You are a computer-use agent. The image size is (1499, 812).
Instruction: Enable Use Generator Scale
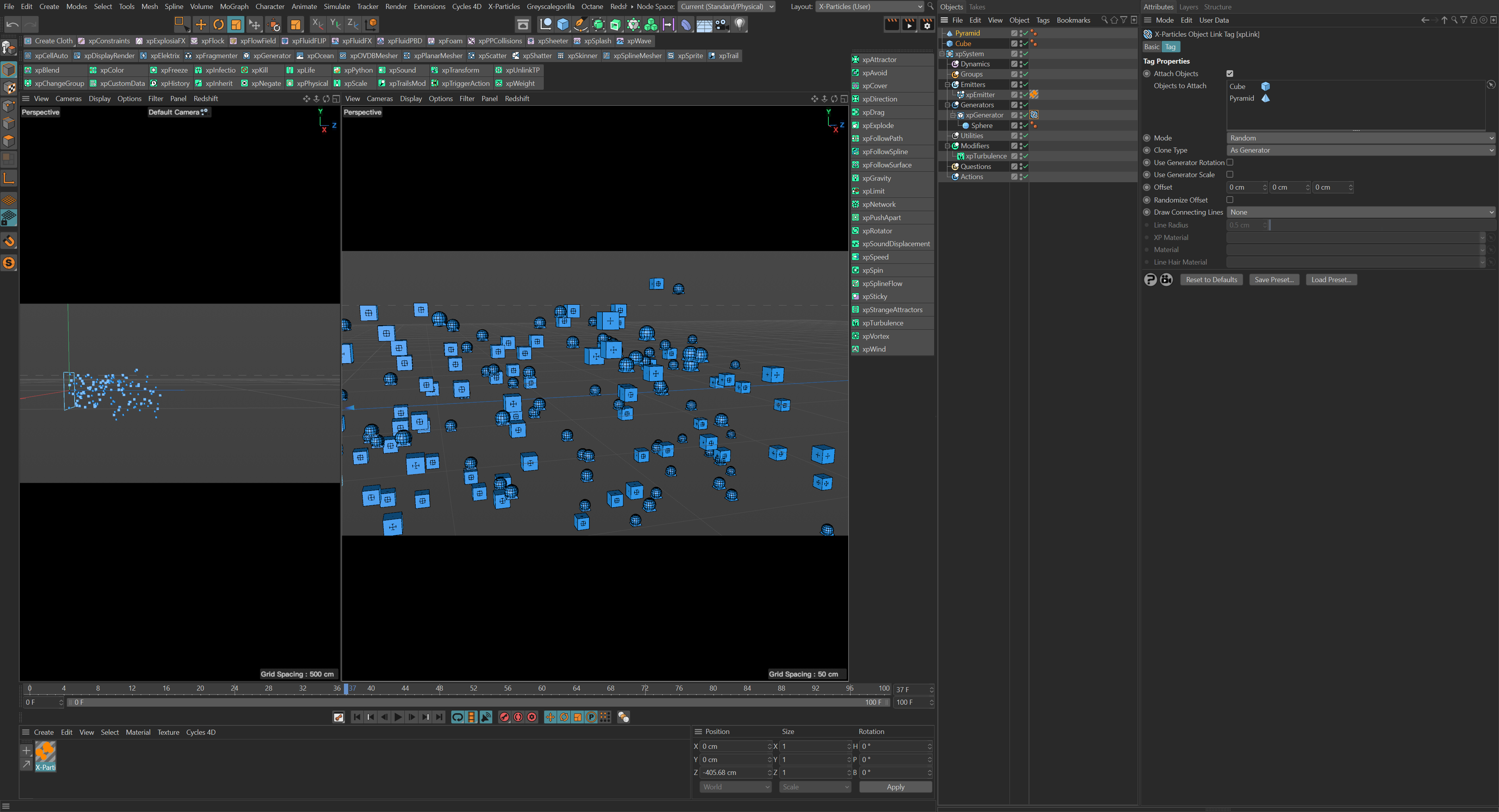[x=1230, y=174]
